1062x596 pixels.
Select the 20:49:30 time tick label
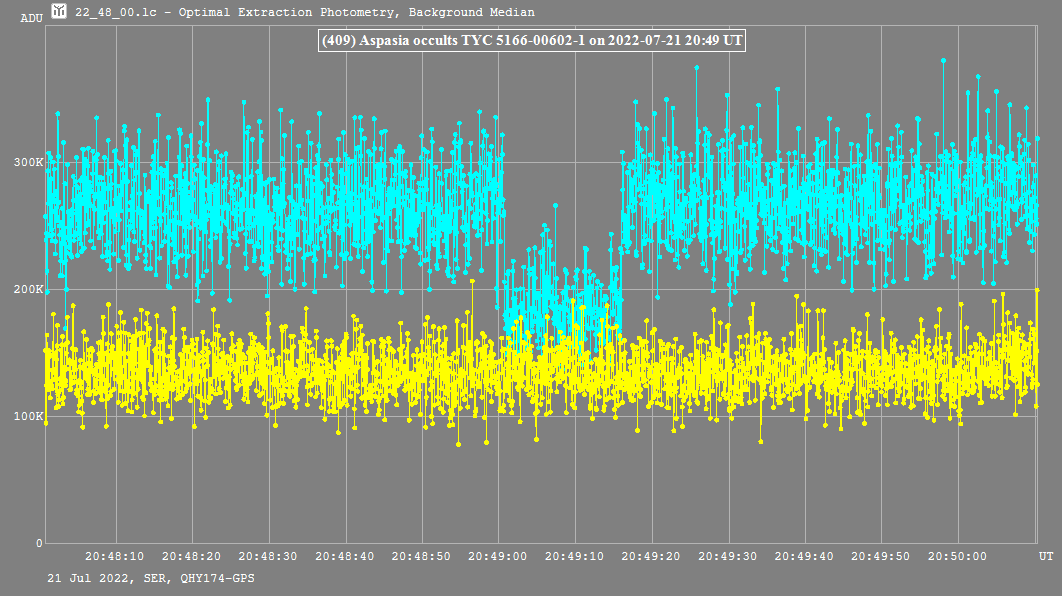[729, 556]
